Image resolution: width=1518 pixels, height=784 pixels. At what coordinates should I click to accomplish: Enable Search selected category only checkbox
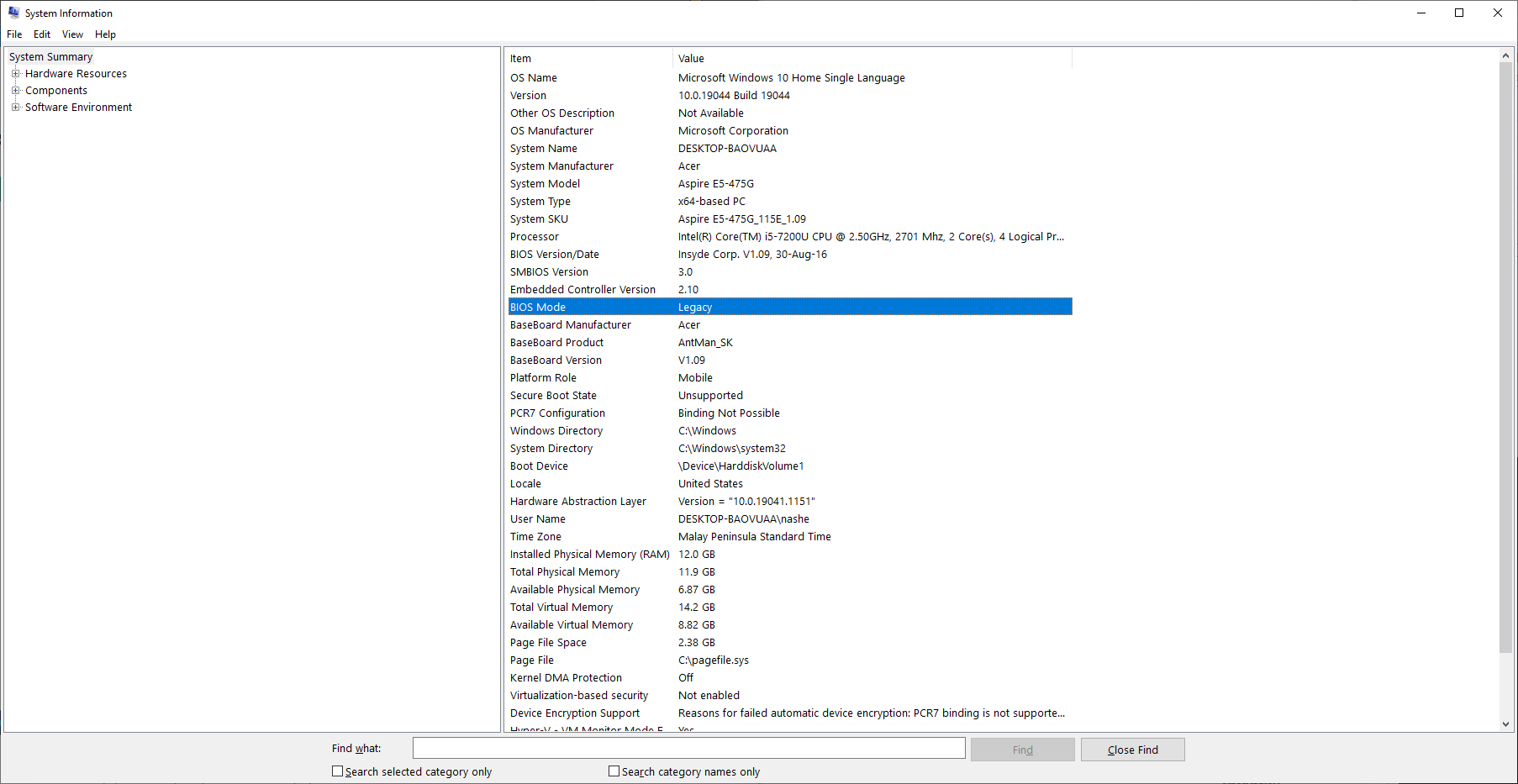(337, 771)
